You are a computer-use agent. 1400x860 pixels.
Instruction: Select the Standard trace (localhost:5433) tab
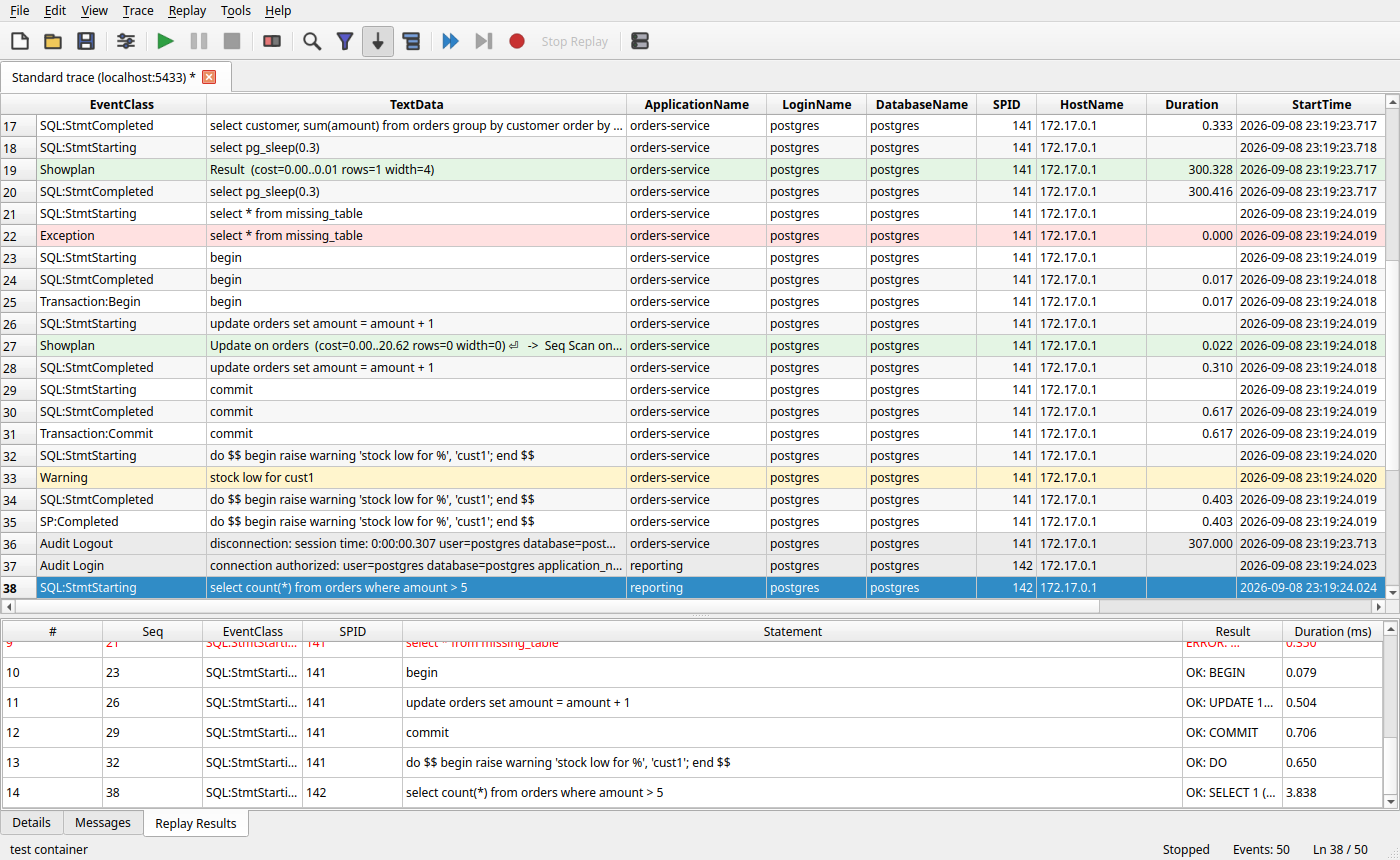pyautogui.click(x=115, y=77)
